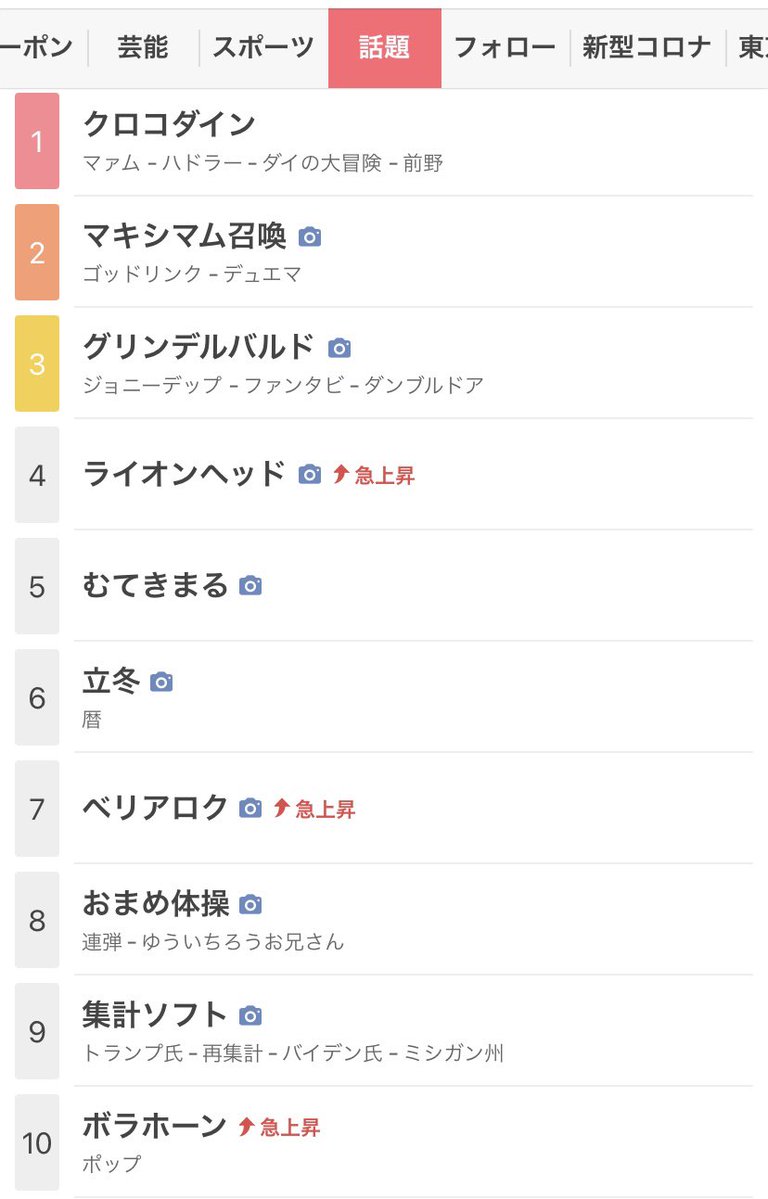Click camera icon next to マキシマム召喚
This screenshot has height=1199, width=768.
(x=310, y=237)
